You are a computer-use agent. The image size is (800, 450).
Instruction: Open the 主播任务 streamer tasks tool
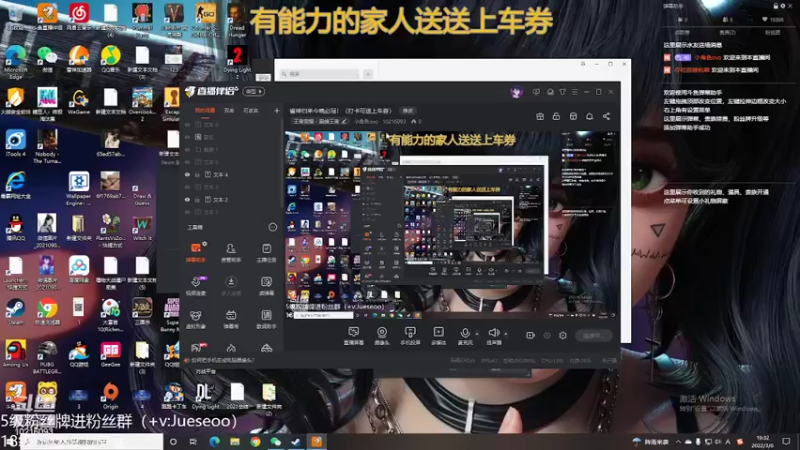tap(266, 252)
